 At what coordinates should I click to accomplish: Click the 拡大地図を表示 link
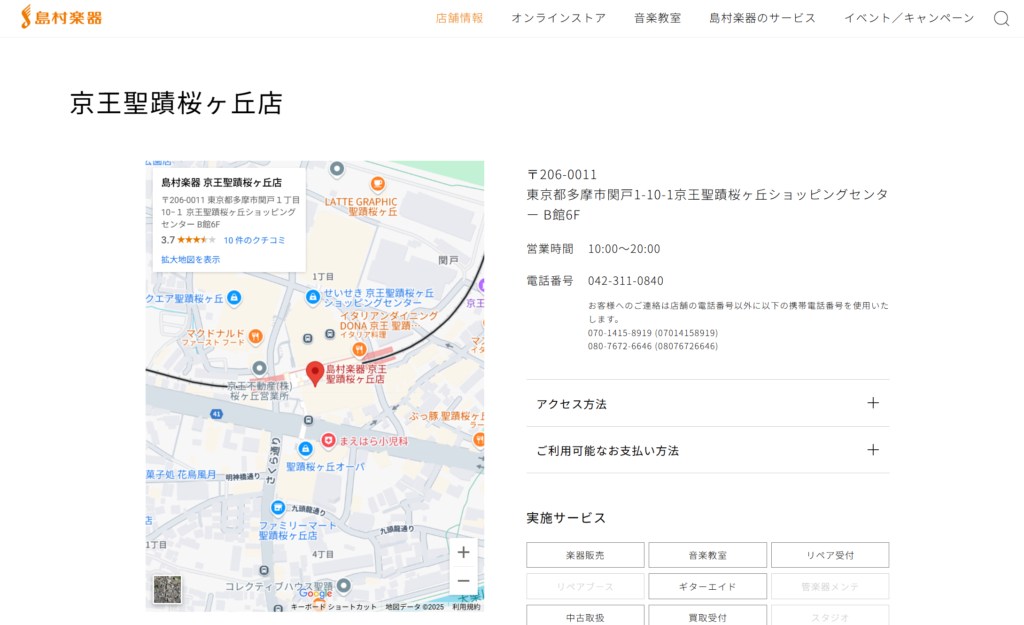click(x=191, y=259)
